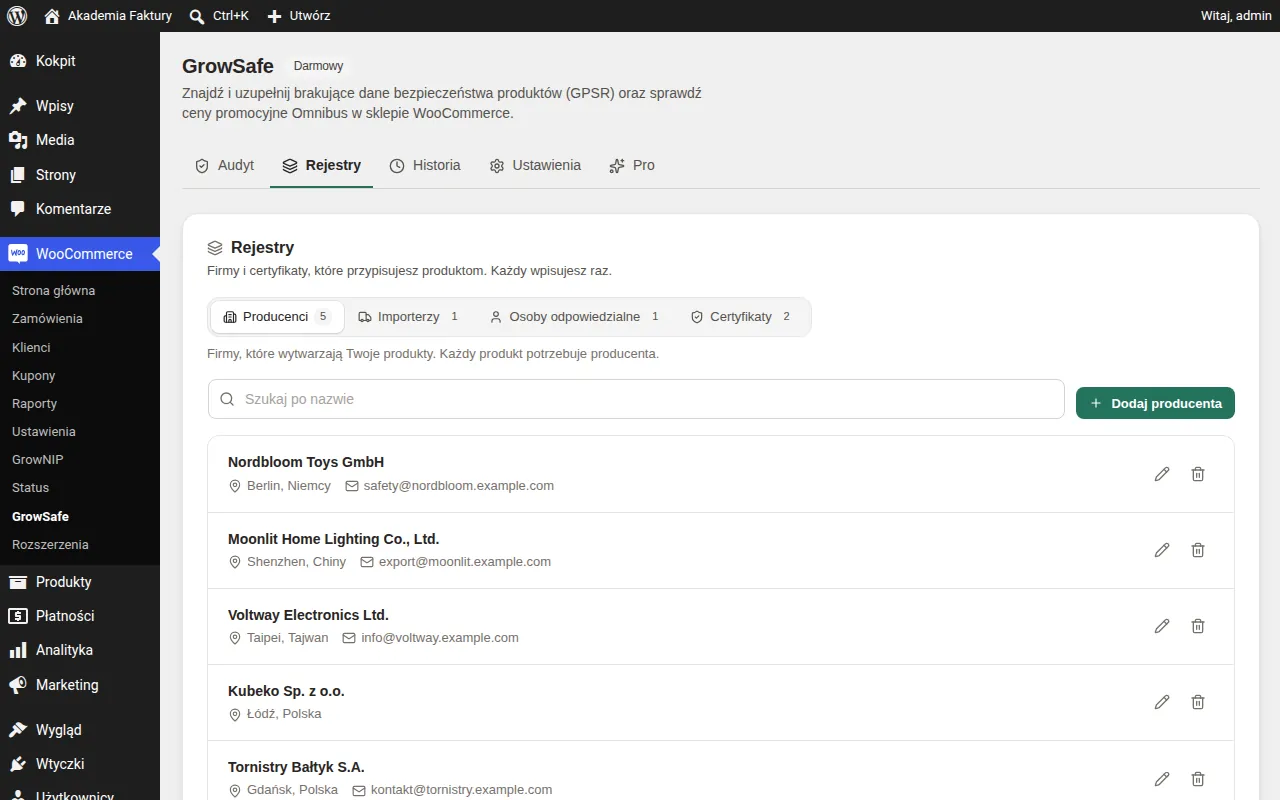This screenshot has width=1280, height=800.
Task: Open the Strony menu
Action: point(80,175)
